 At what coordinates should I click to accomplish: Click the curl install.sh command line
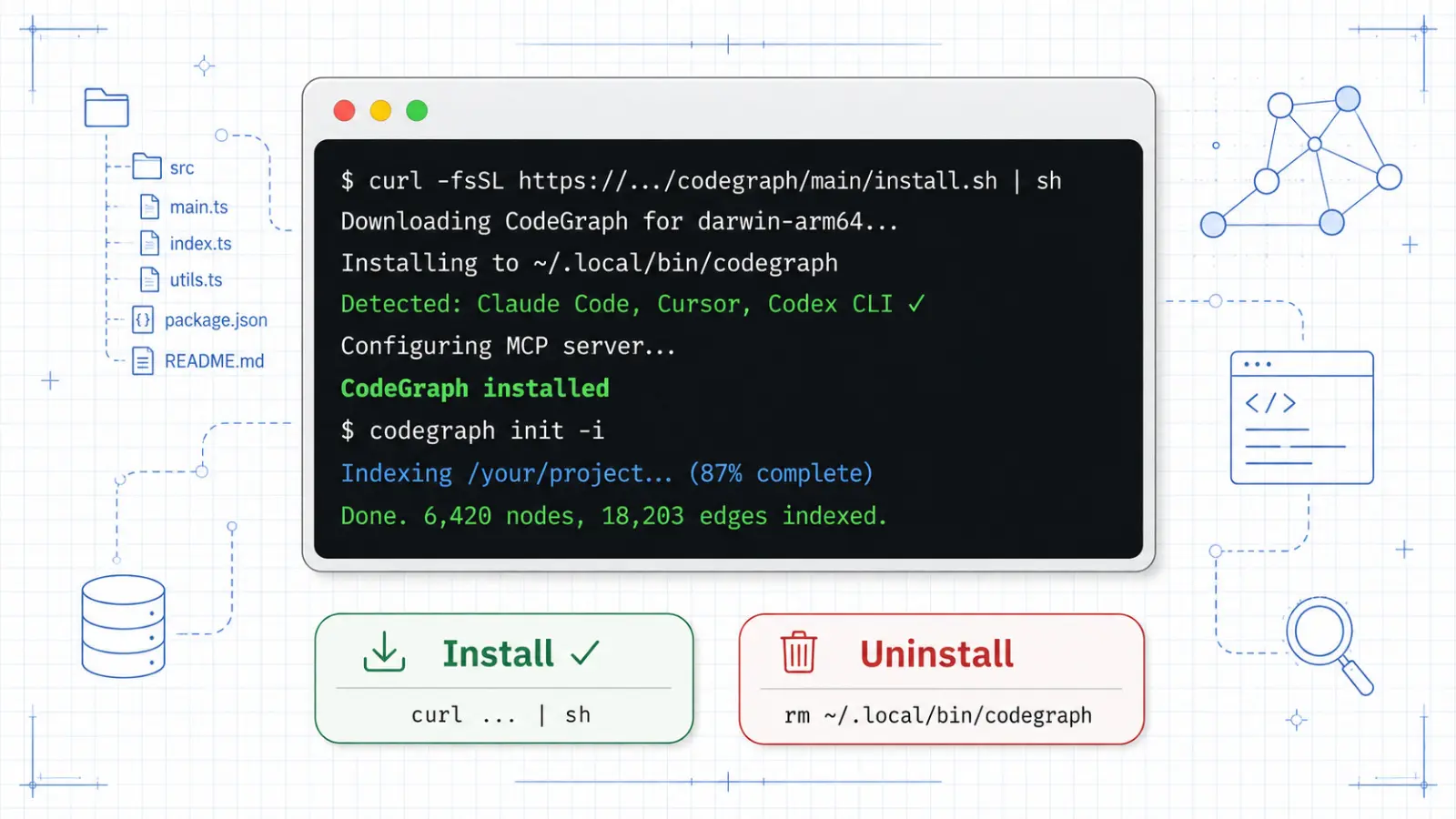701,181
